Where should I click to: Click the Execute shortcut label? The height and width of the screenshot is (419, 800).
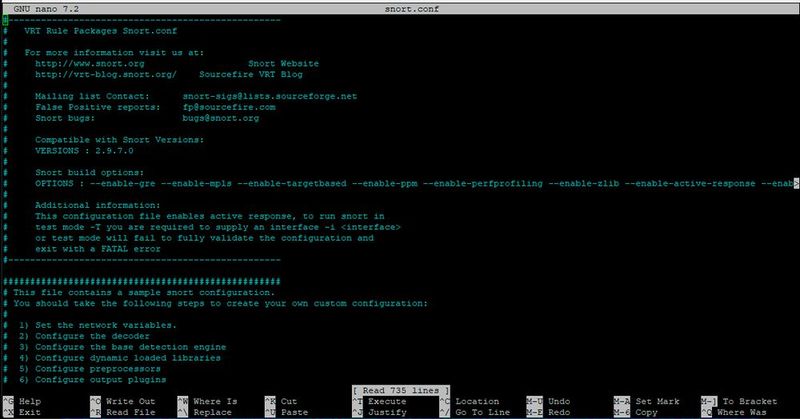[x=387, y=401]
